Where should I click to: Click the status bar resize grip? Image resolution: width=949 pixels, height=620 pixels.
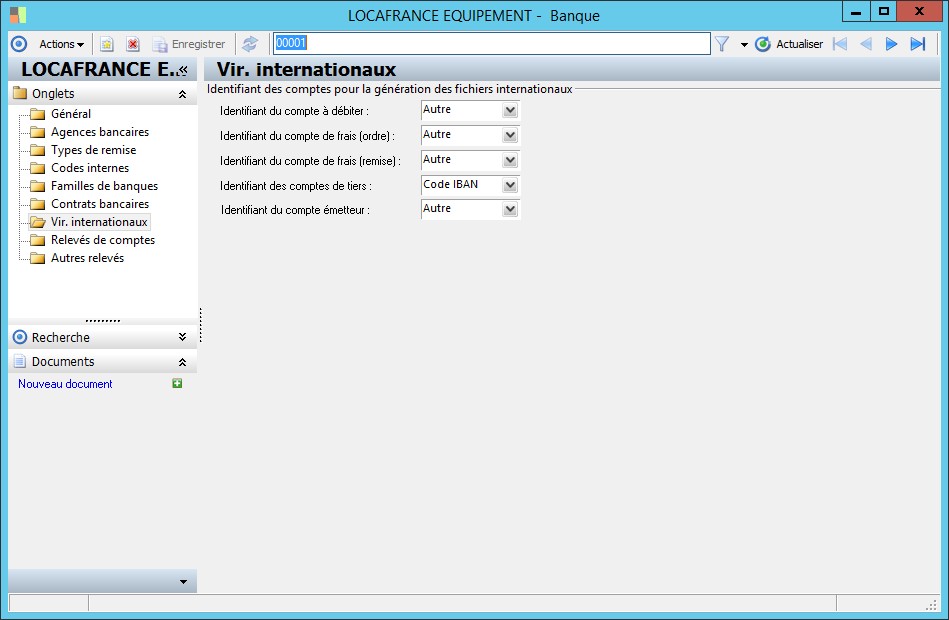(931, 604)
